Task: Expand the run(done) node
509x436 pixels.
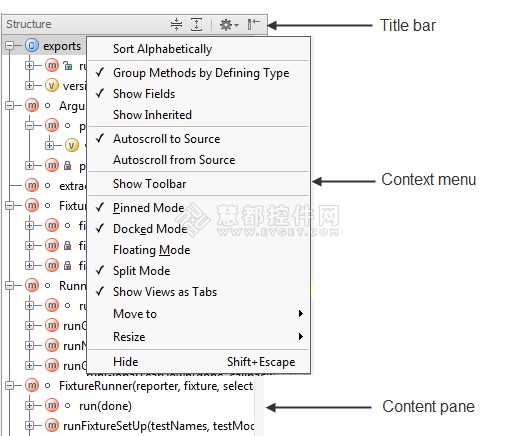Action: coord(29,406)
